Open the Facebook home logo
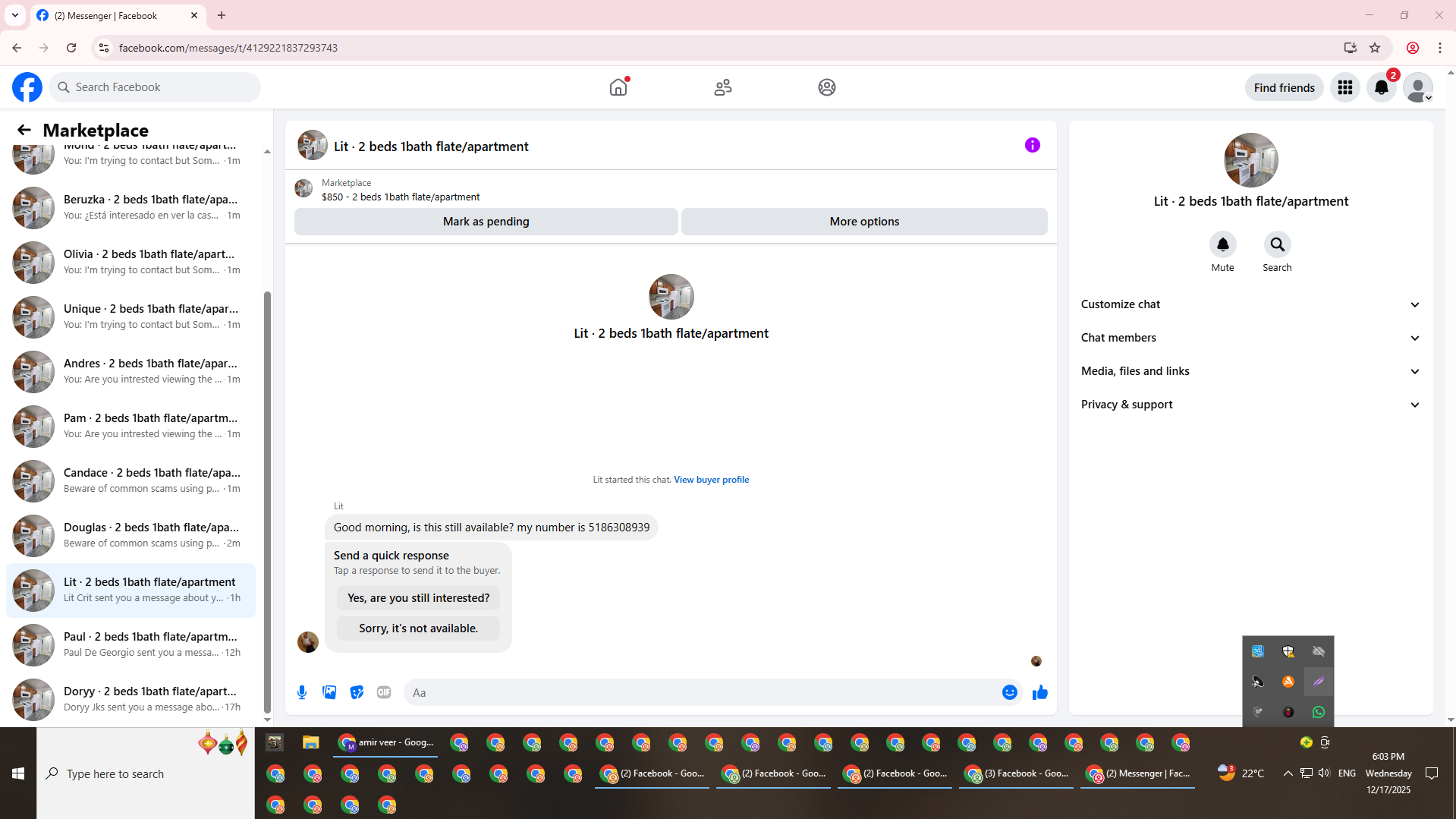The image size is (1456, 819). coord(27,87)
